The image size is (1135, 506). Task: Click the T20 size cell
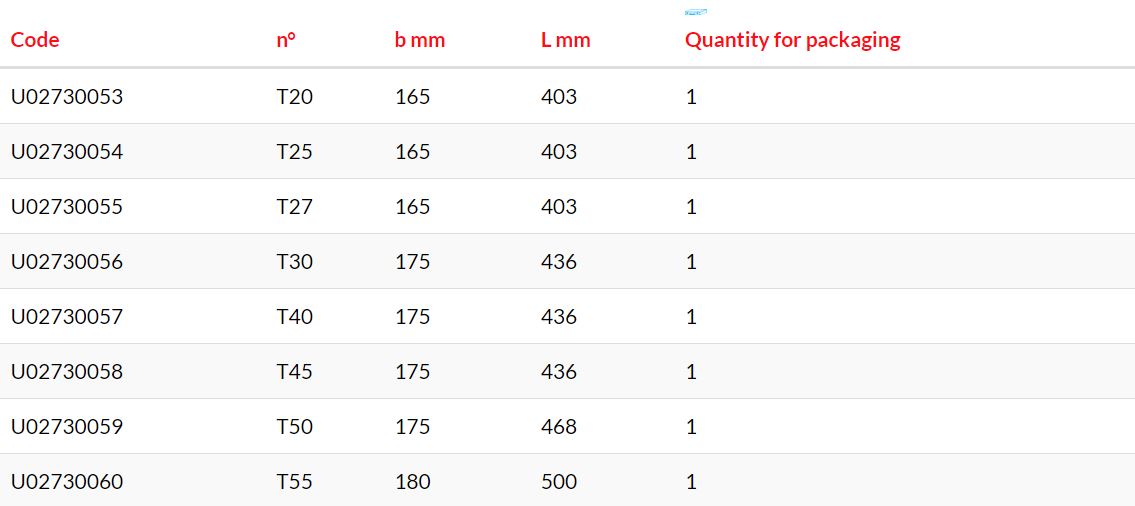tap(295, 96)
